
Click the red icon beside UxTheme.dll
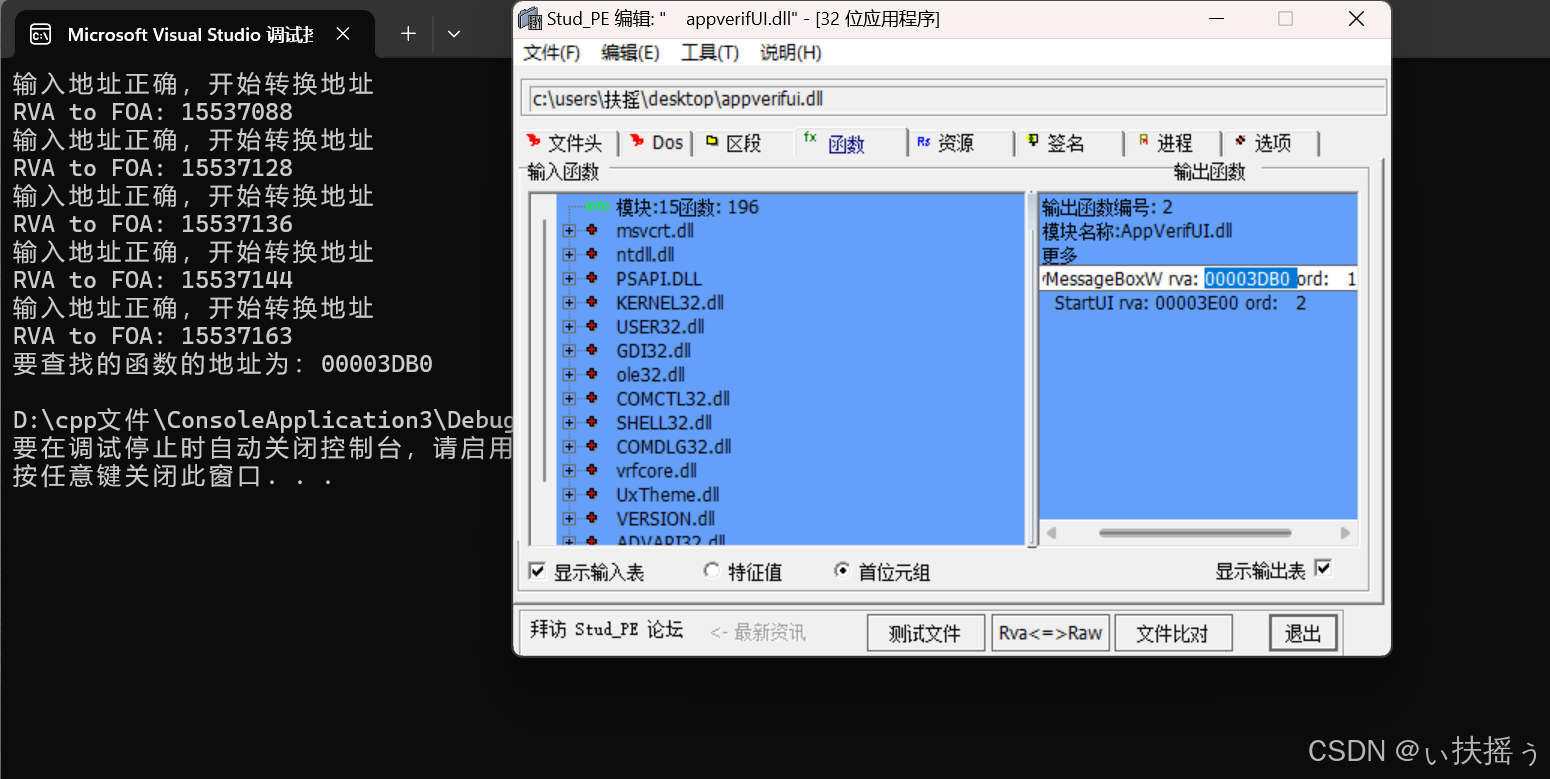click(592, 495)
